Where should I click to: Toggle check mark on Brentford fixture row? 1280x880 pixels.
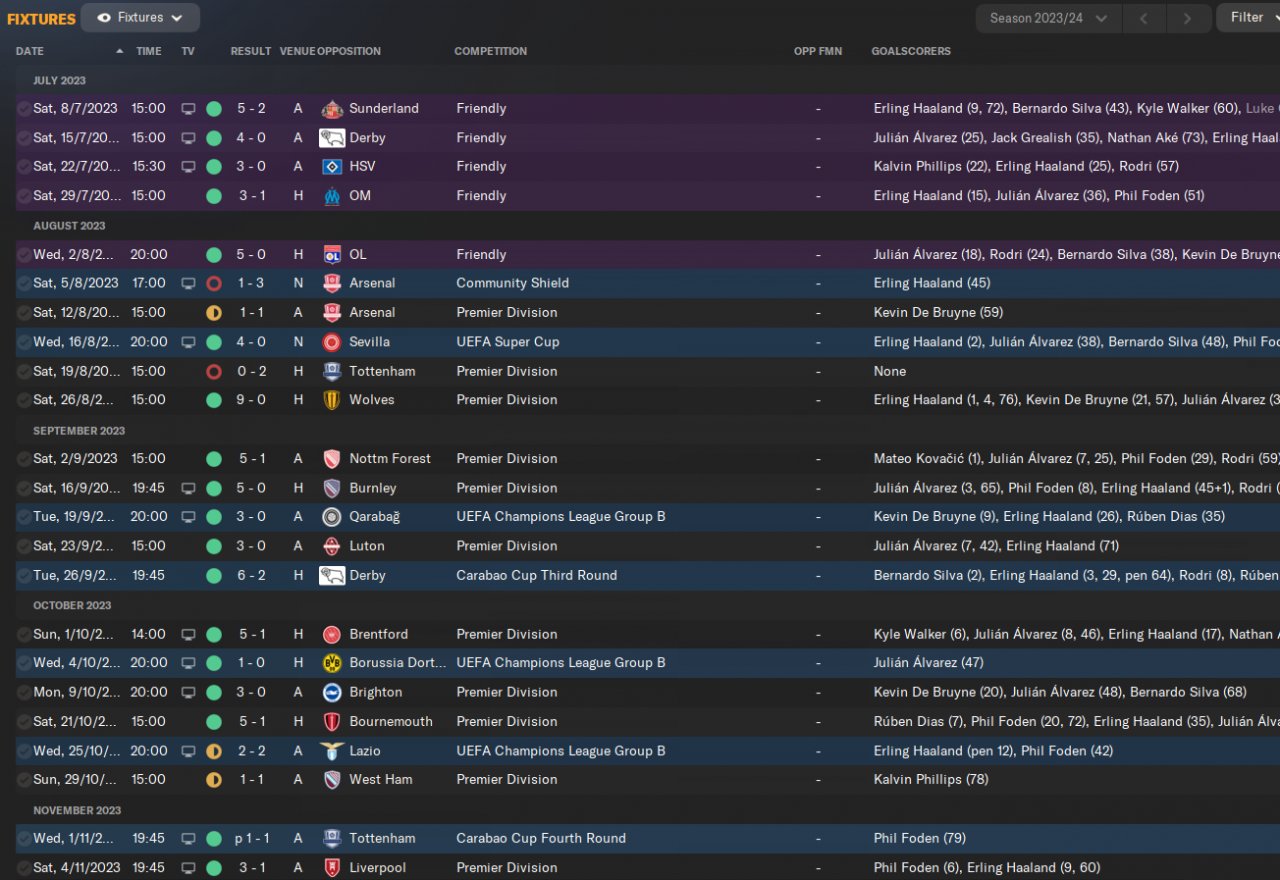pyautogui.click(x=23, y=635)
